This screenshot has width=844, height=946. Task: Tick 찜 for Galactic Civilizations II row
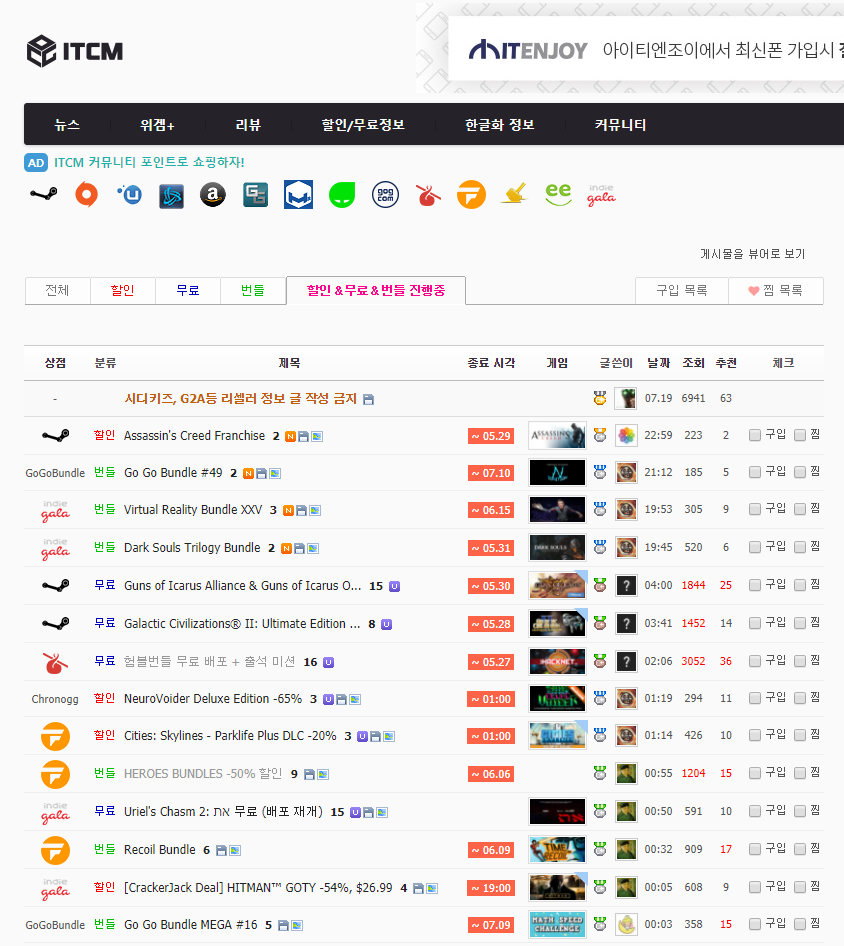(800, 623)
